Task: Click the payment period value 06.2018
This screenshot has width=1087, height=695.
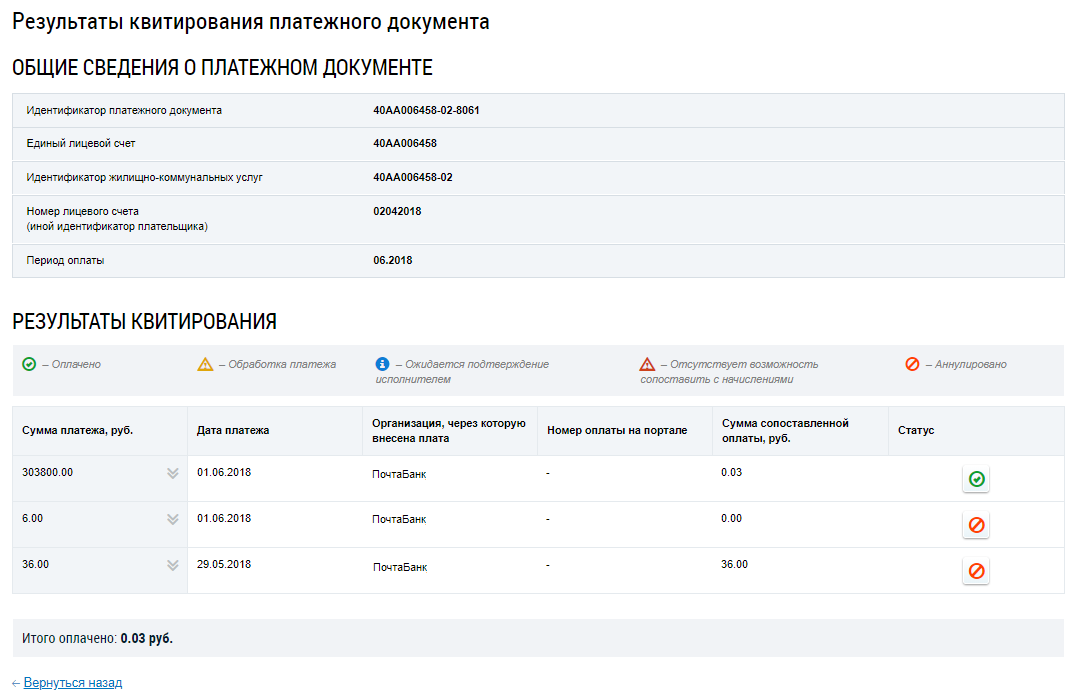Action: 392,260
